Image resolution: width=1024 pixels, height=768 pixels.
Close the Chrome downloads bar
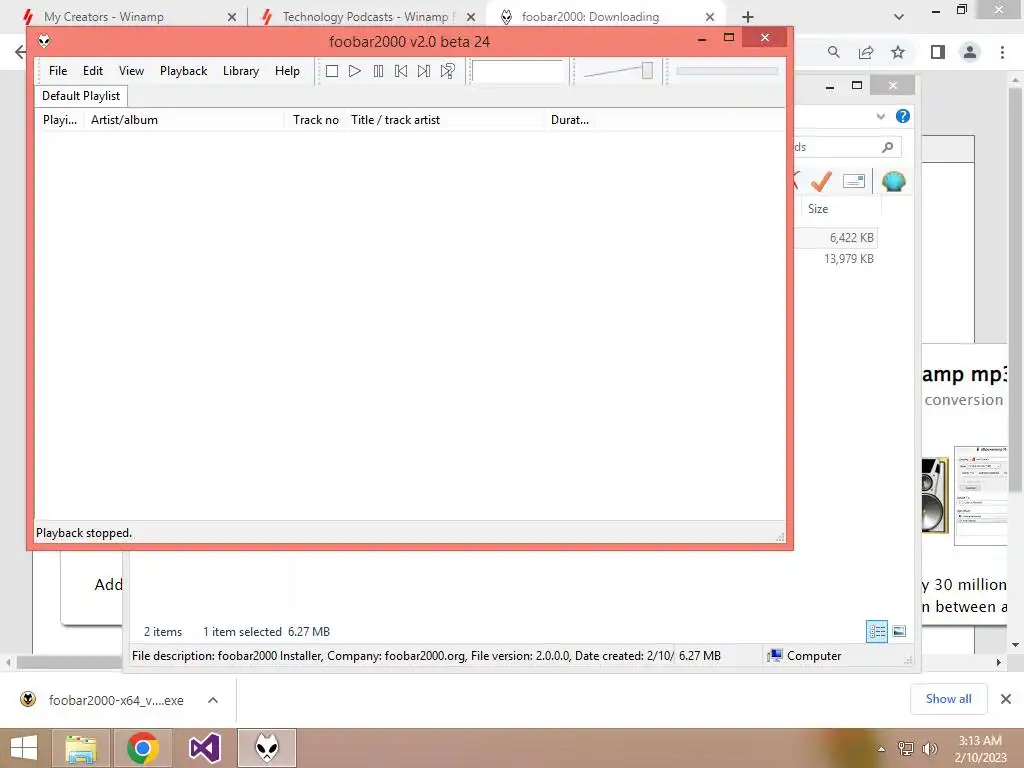pyautogui.click(x=1006, y=699)
